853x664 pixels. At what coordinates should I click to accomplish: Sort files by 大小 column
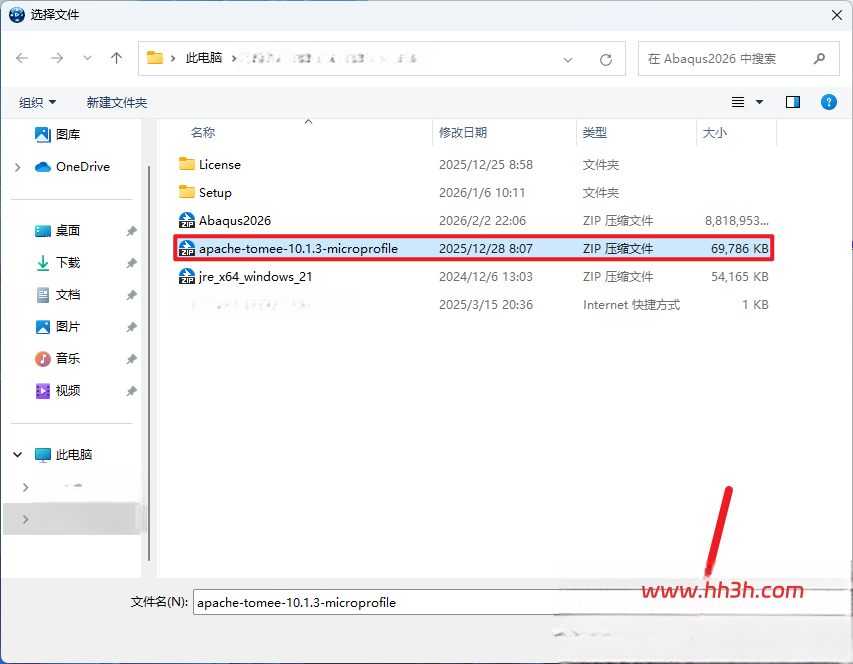[715, 133]
